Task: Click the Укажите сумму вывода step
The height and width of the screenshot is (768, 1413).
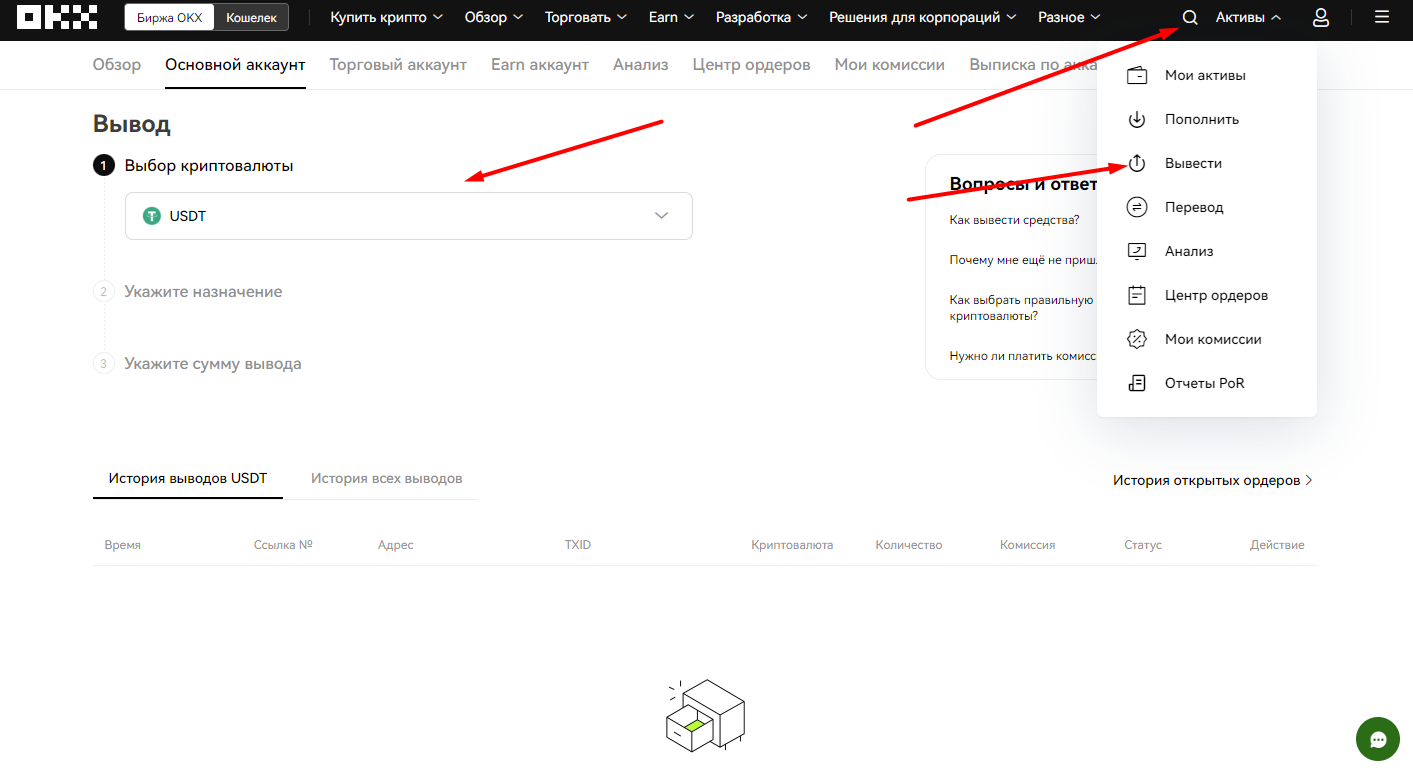Action: [213, 364]
